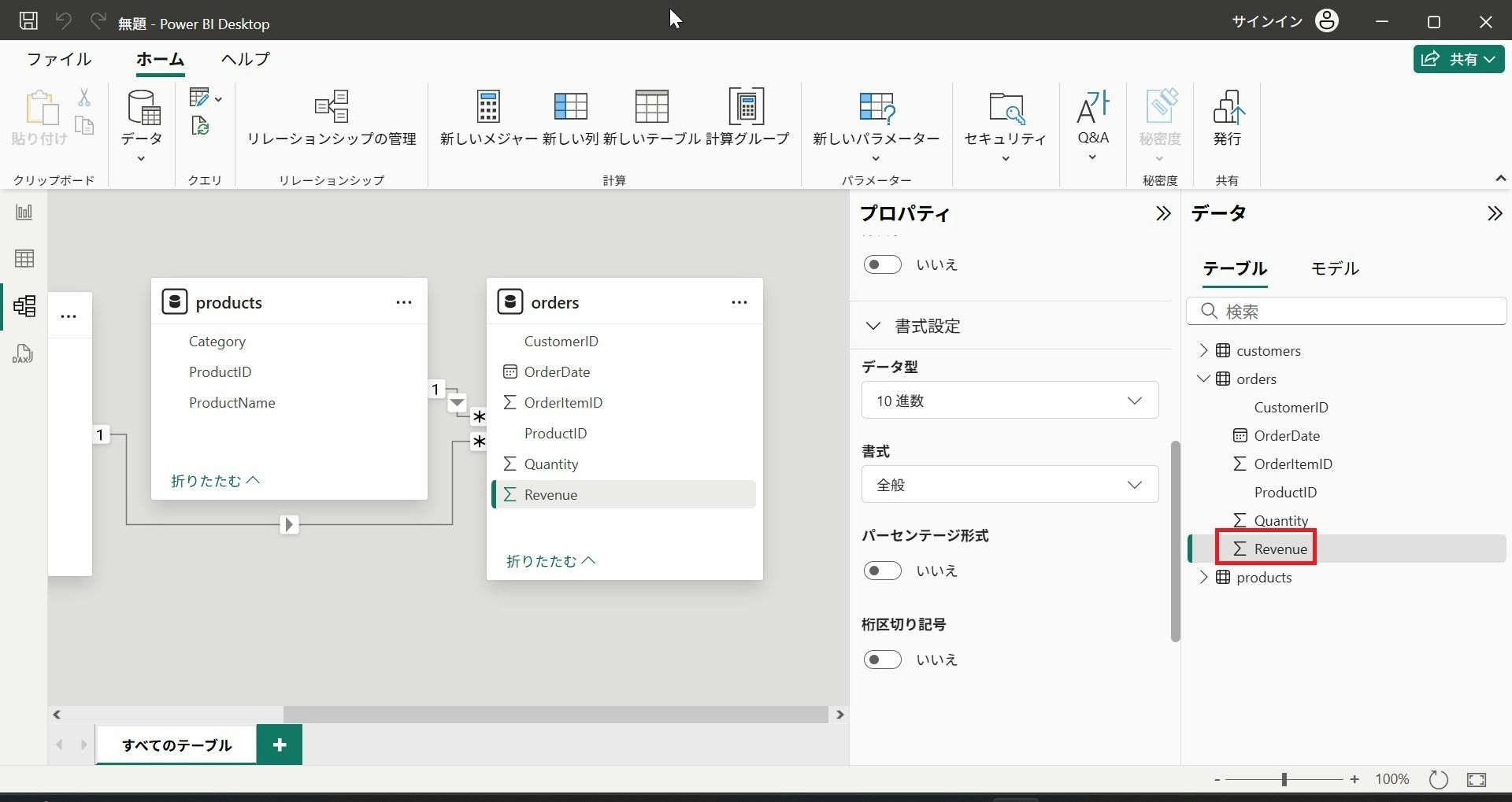
Task: Open the データ型 dropdown
Action: (1010, 401)
